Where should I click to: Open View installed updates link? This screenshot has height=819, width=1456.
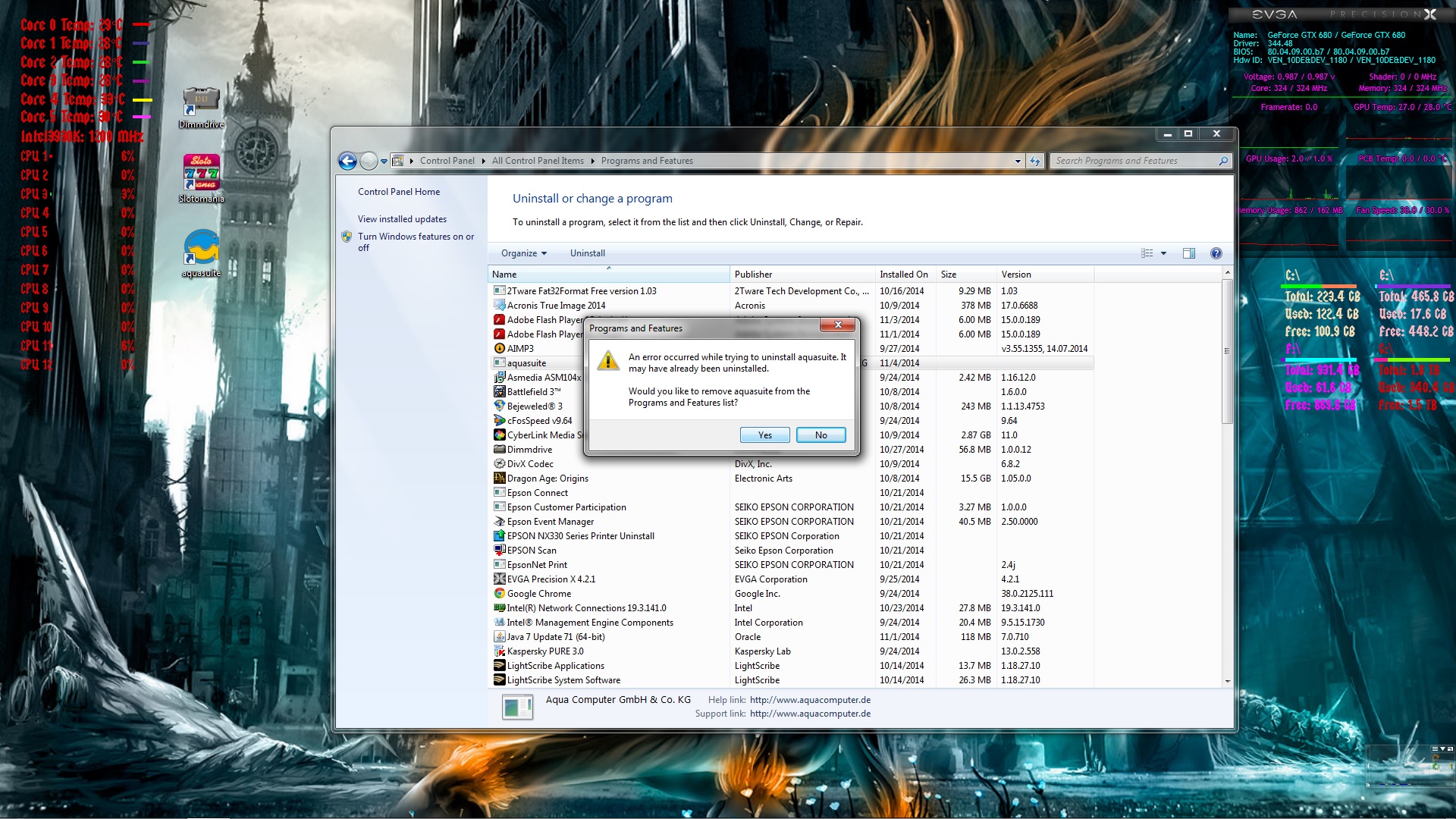(402, 219)
